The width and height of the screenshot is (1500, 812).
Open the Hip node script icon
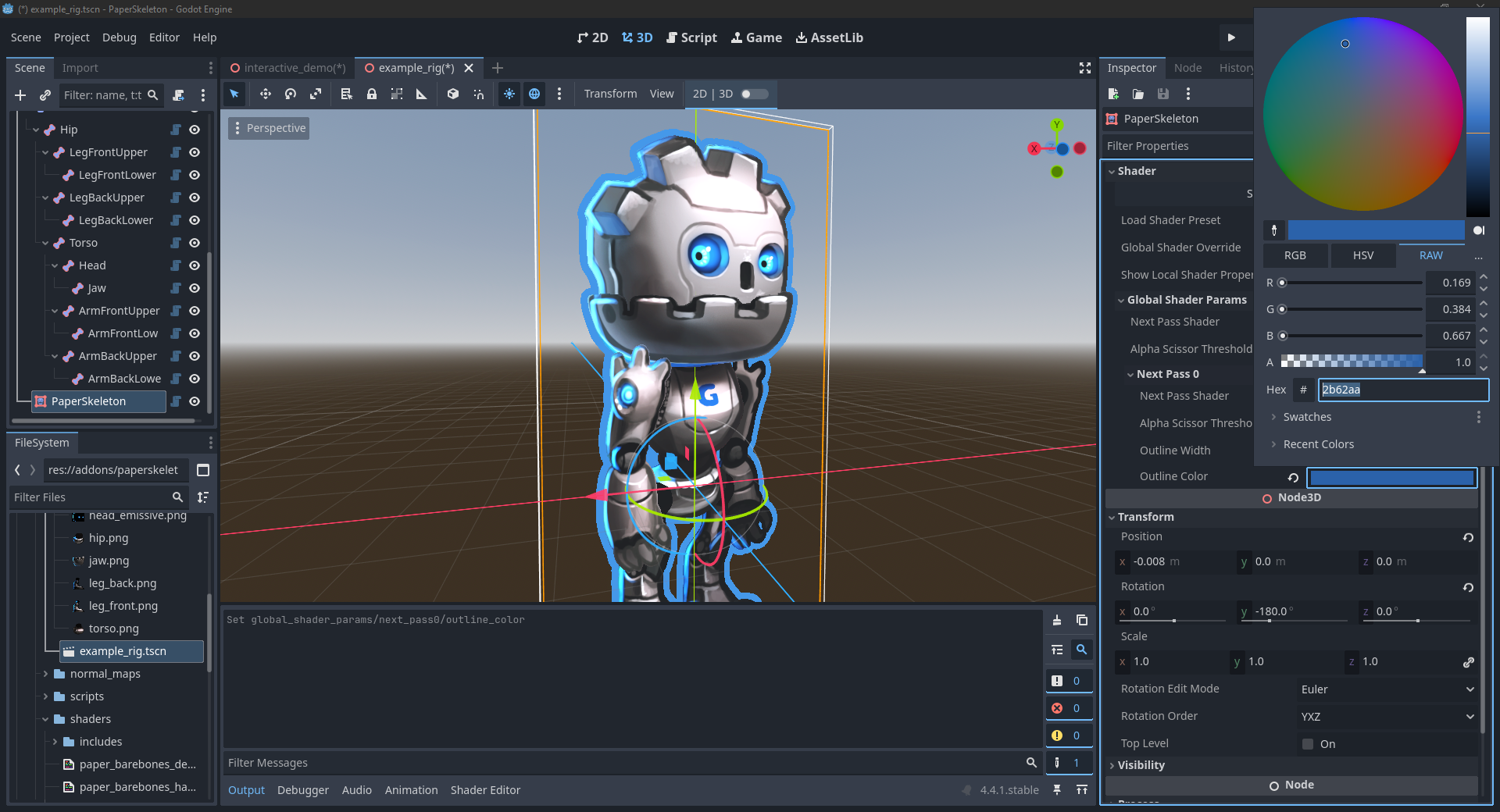[x=176, y=130]
